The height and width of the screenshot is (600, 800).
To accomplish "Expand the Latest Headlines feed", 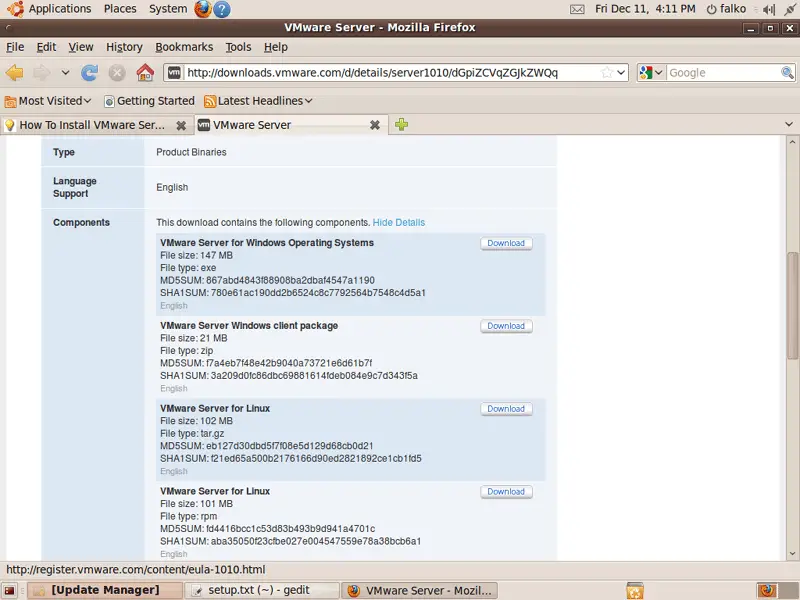I will pos(258,101).
